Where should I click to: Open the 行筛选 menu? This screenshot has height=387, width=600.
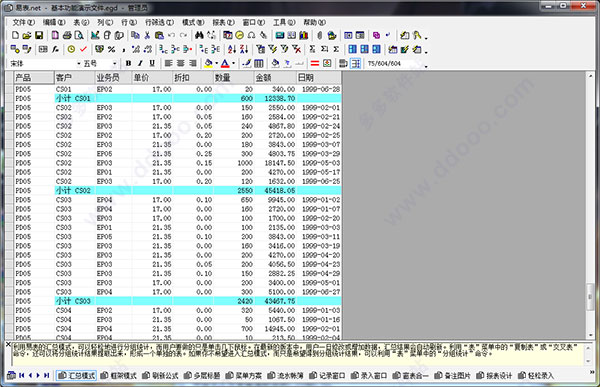coord(159,22)
